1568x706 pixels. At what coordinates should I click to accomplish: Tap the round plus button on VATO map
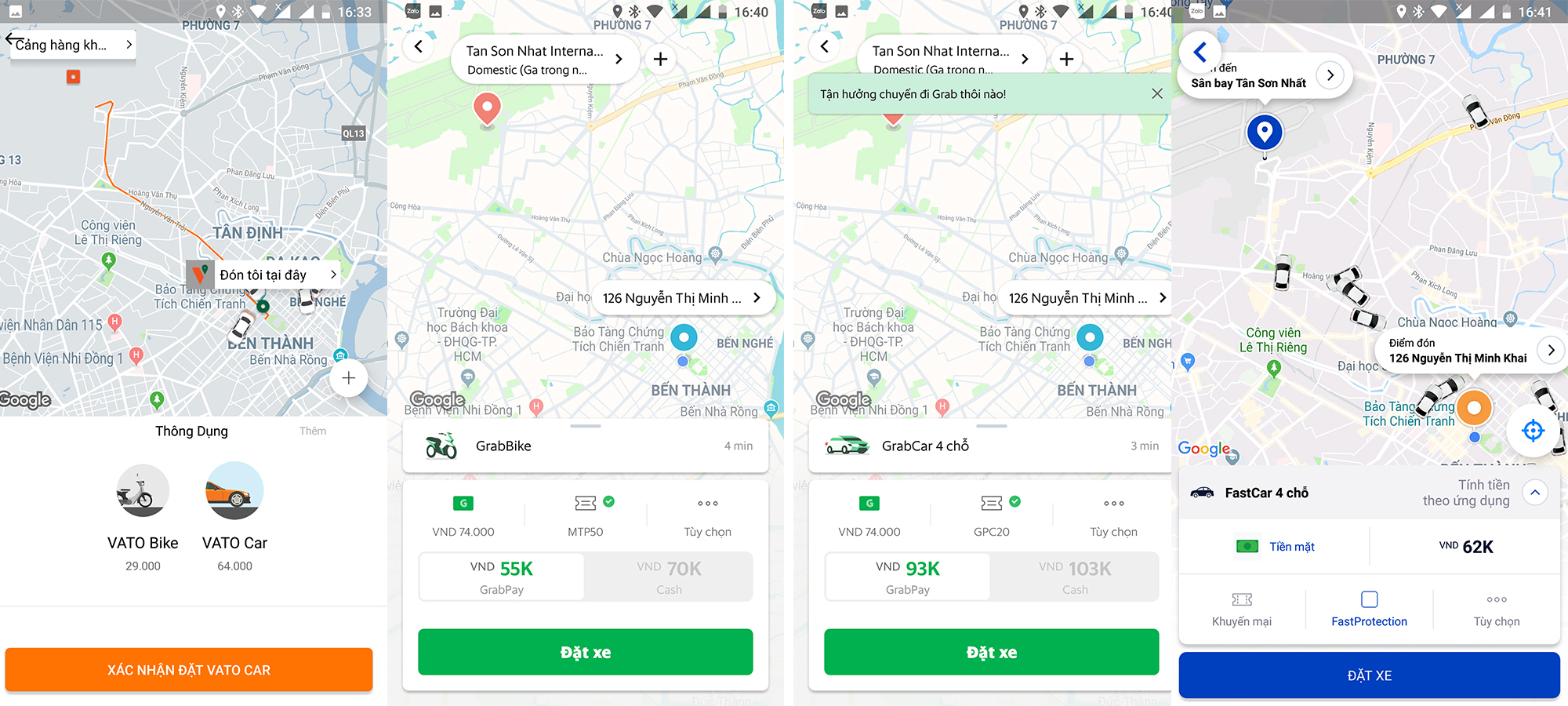coord(348,378)
